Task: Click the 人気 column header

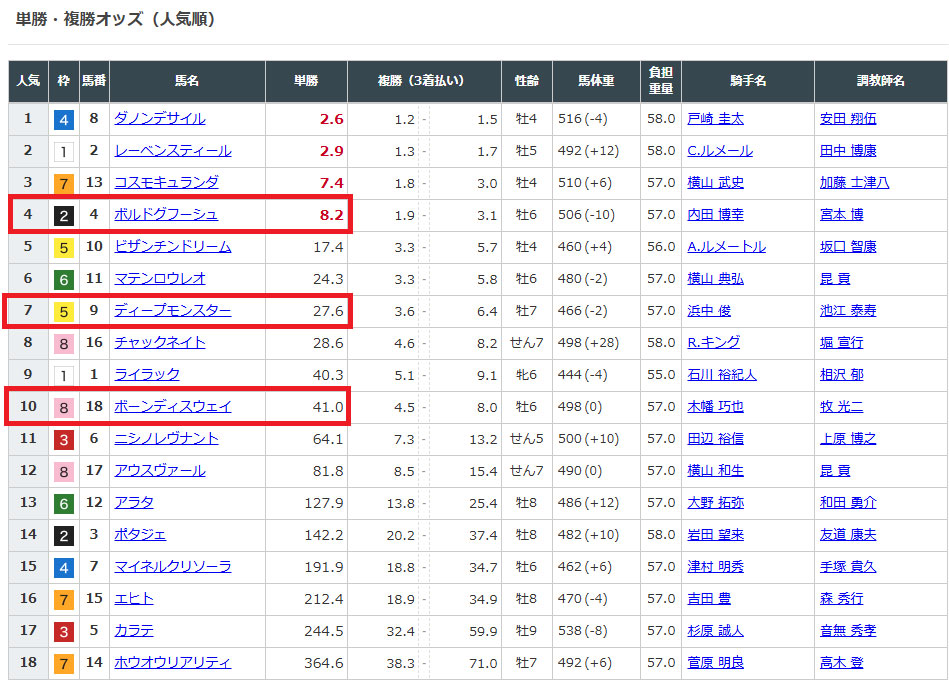Action: [x=28, y=81]
